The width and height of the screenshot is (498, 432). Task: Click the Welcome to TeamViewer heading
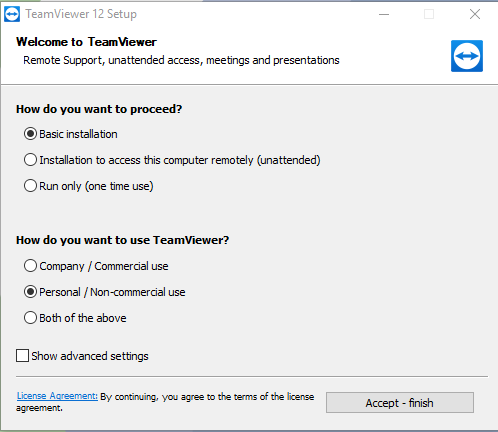pyautogui.click(x=86, y=42)
